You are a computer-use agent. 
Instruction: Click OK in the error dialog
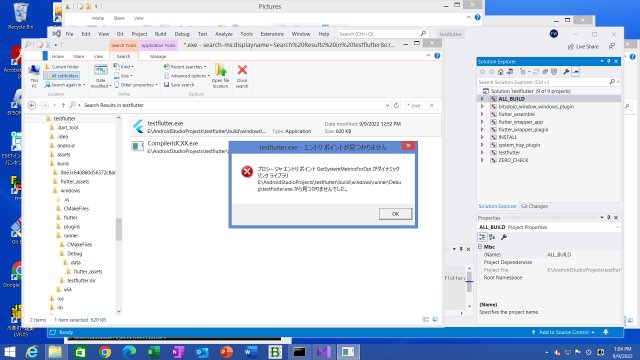coord(395,214)
